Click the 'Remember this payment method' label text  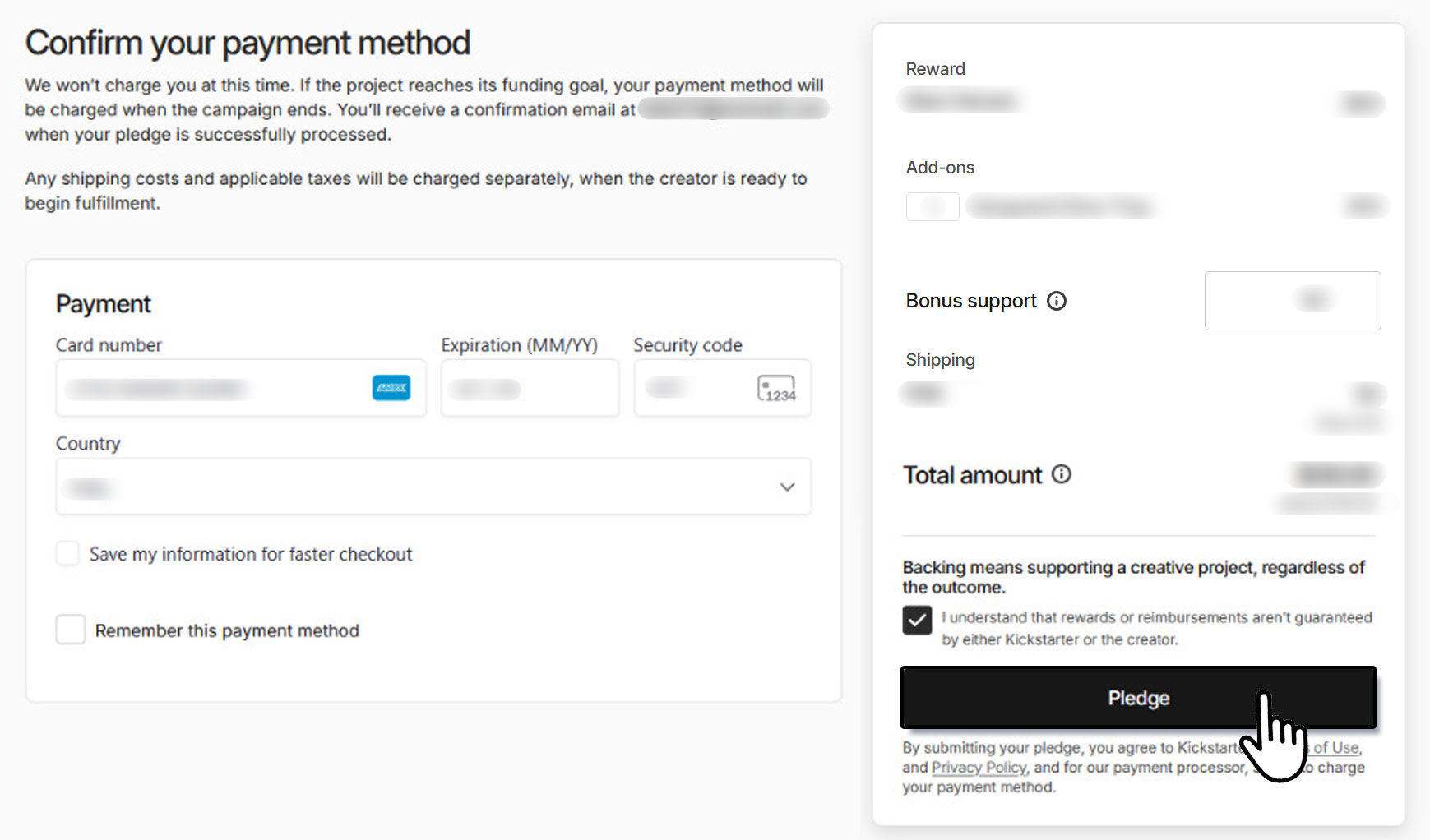227,630
